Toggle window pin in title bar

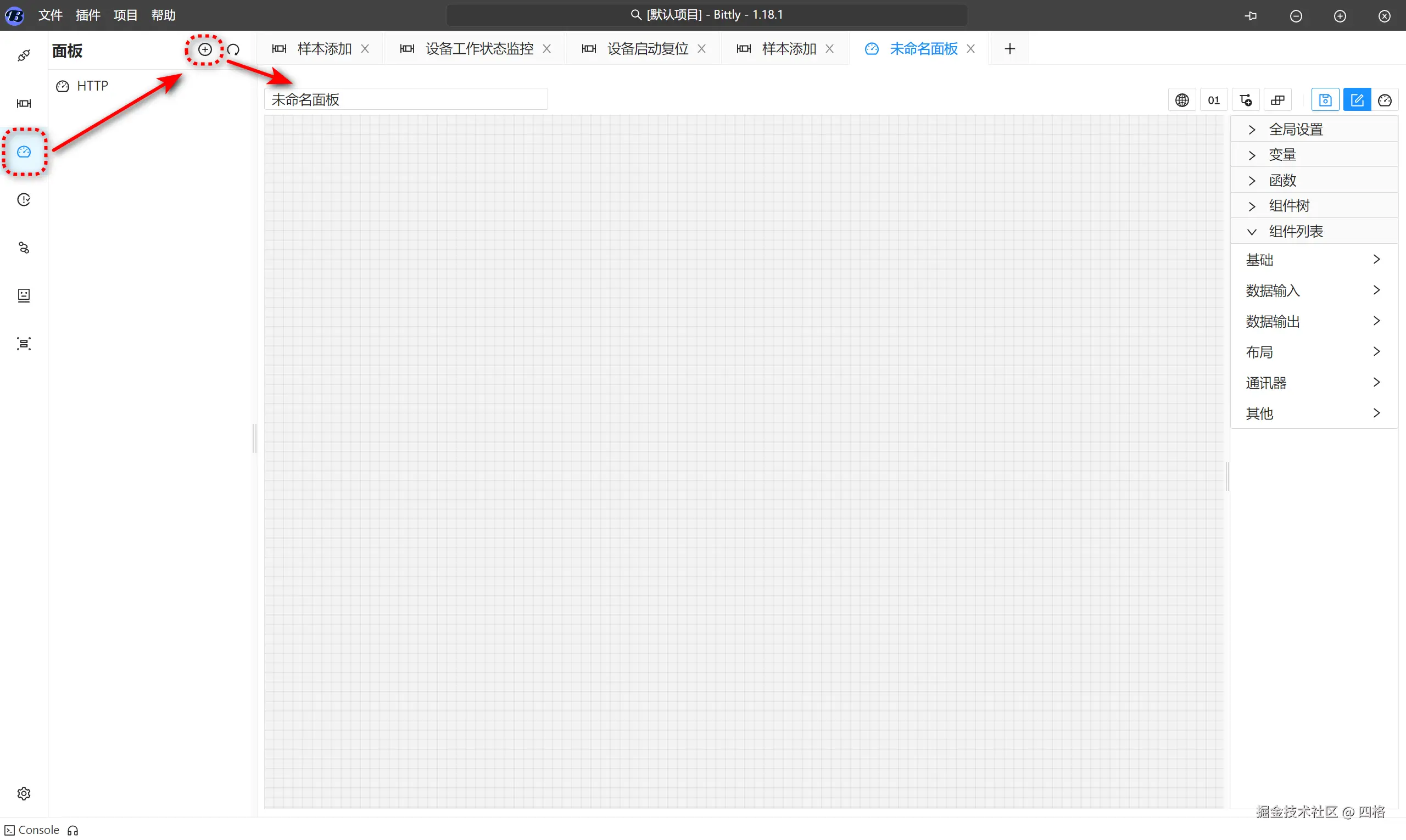coord(1251,16)
